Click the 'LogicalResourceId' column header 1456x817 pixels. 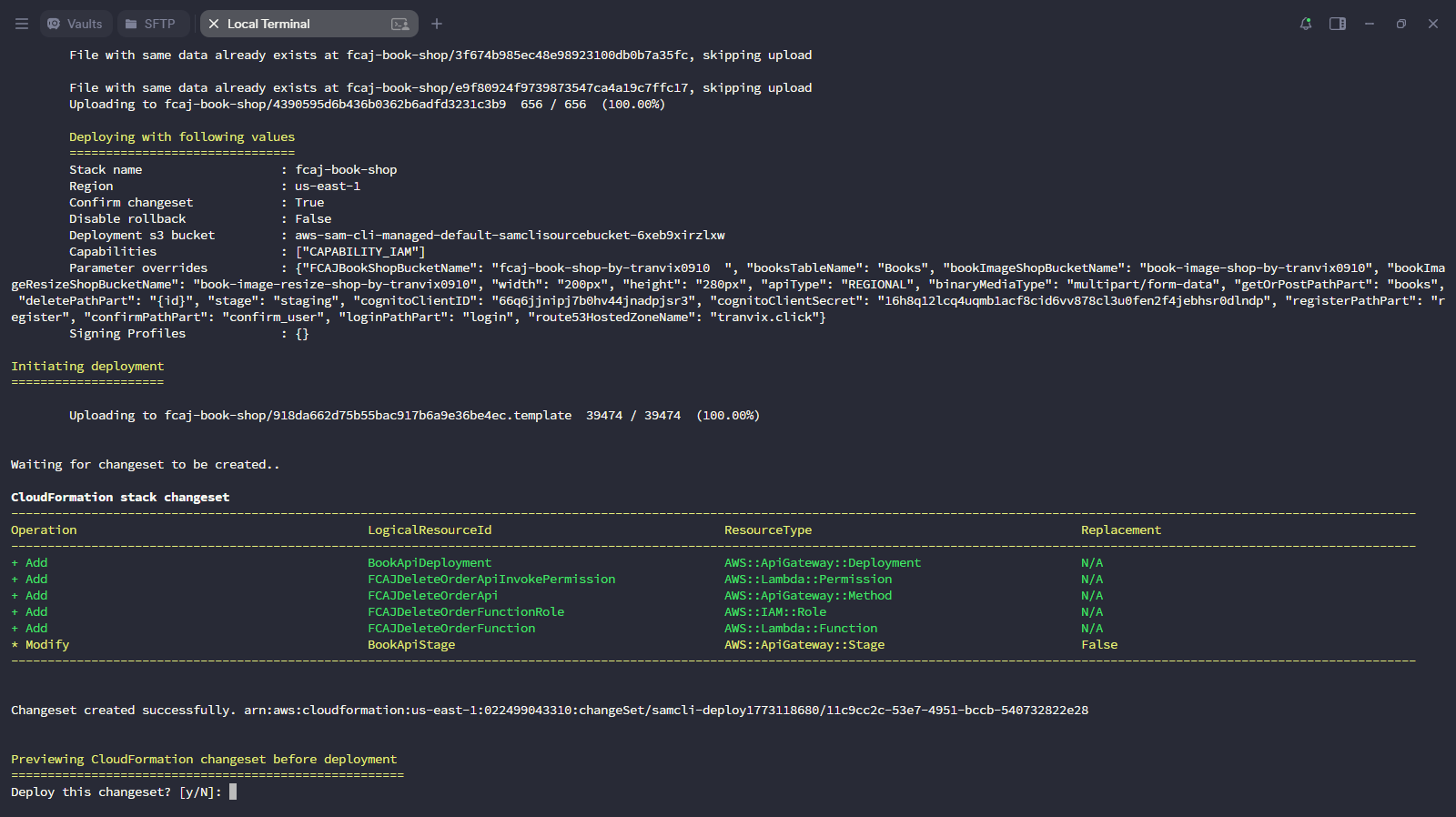coord(430,530)
